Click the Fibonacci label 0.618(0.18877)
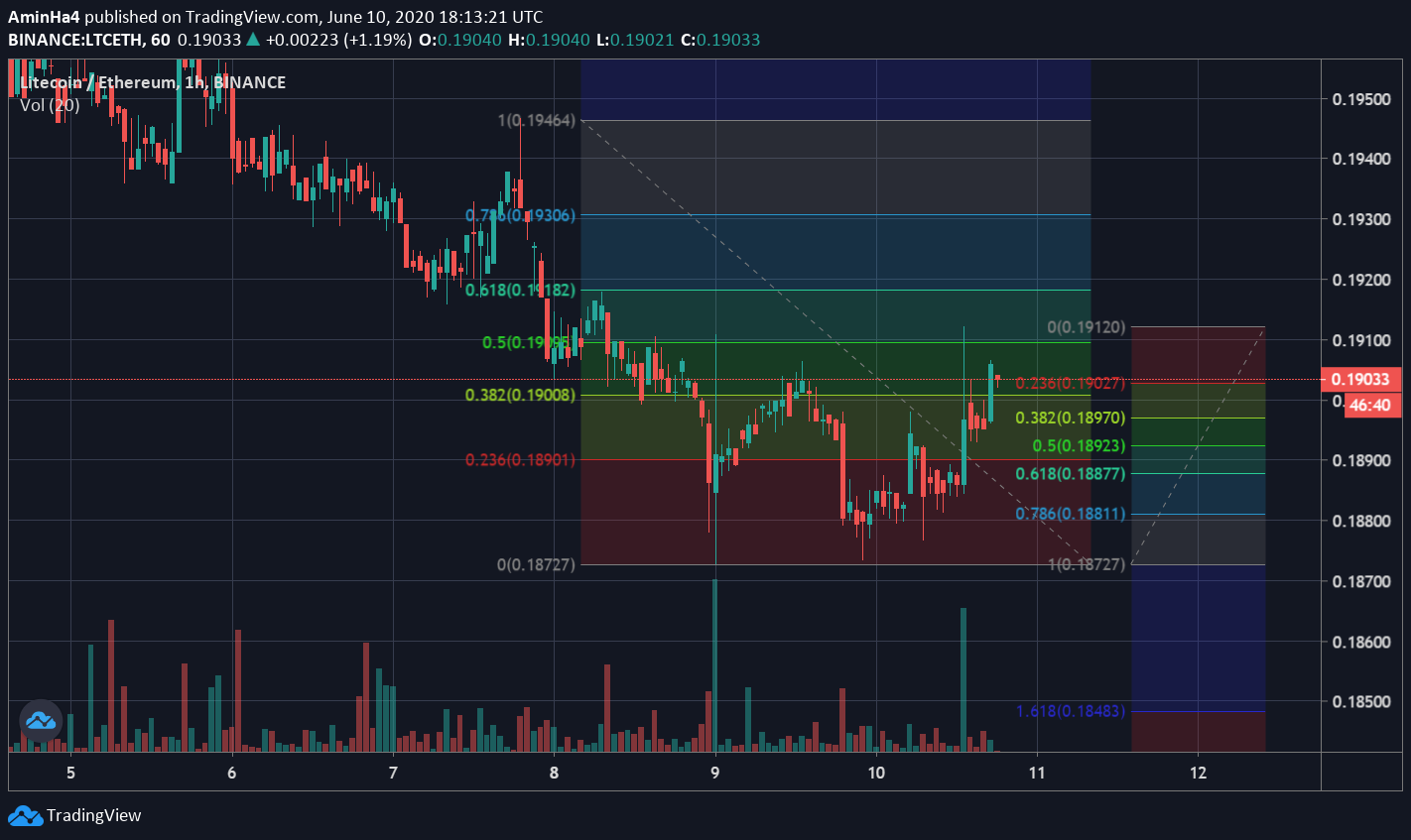1411x840 pixels. pyautogui.click(x=1071, y=473)
